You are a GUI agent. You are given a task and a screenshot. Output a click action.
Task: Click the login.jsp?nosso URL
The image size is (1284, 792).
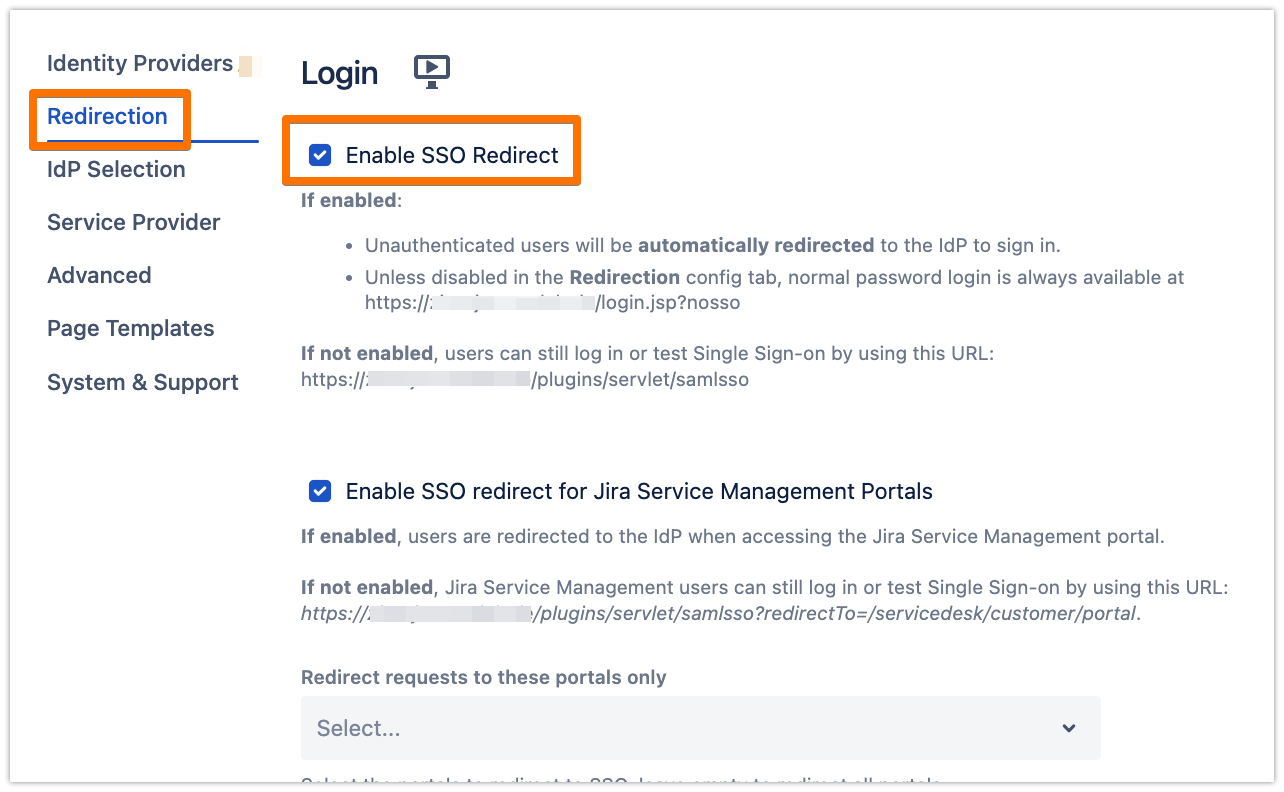(552, 302)
